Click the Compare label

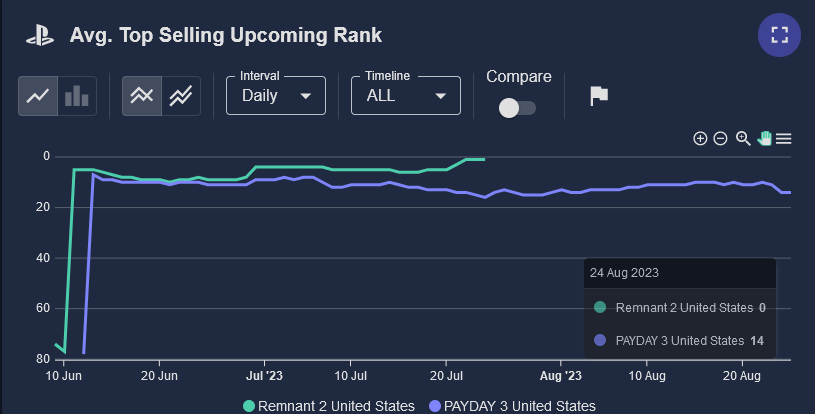point(519,76)
